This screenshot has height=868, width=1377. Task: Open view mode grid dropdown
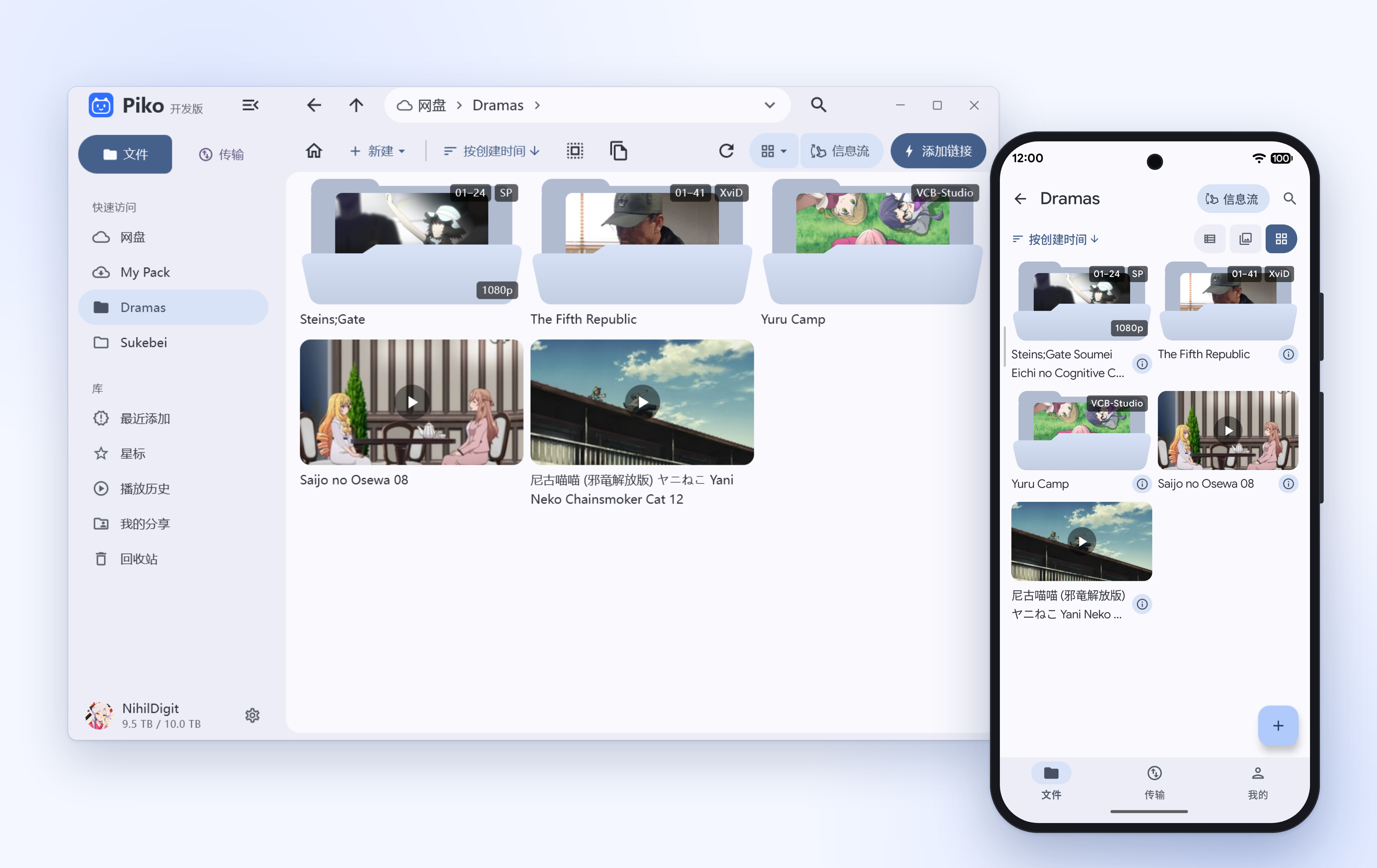[774, 151]
